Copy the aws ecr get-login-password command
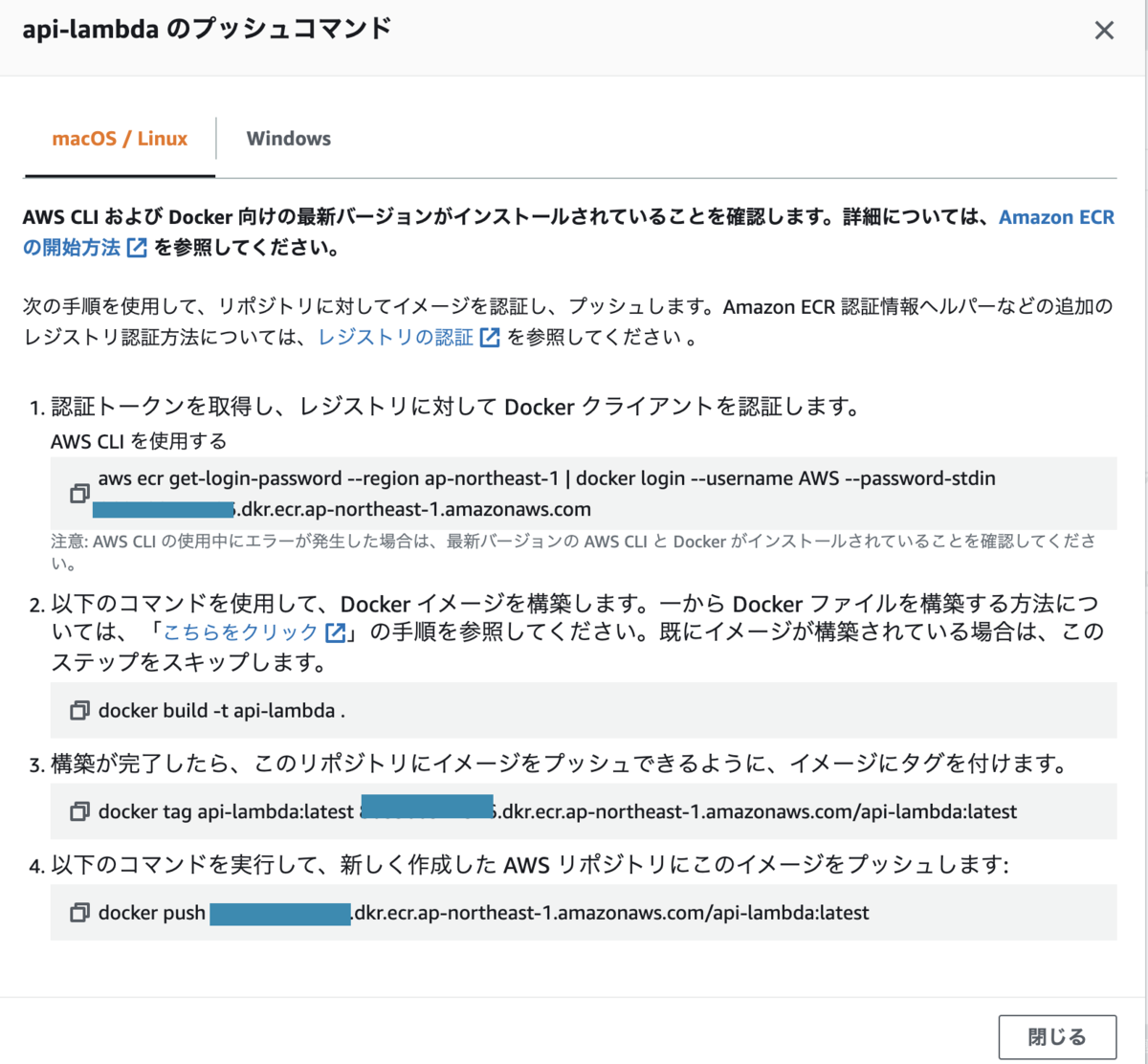This screenshot has width=1148, height=1064. click(79, 493)
